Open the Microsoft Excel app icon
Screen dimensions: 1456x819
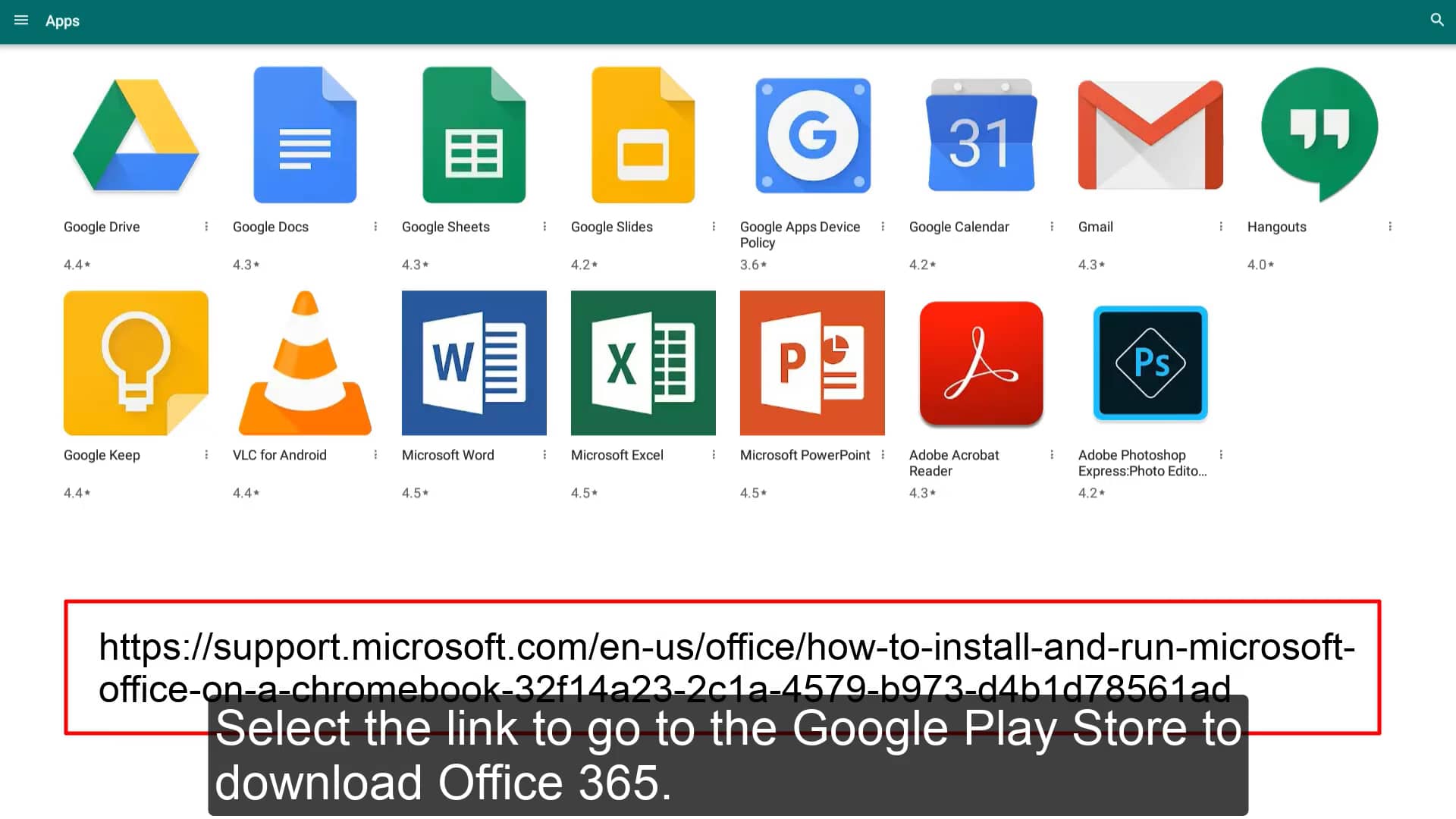[643, 362]
